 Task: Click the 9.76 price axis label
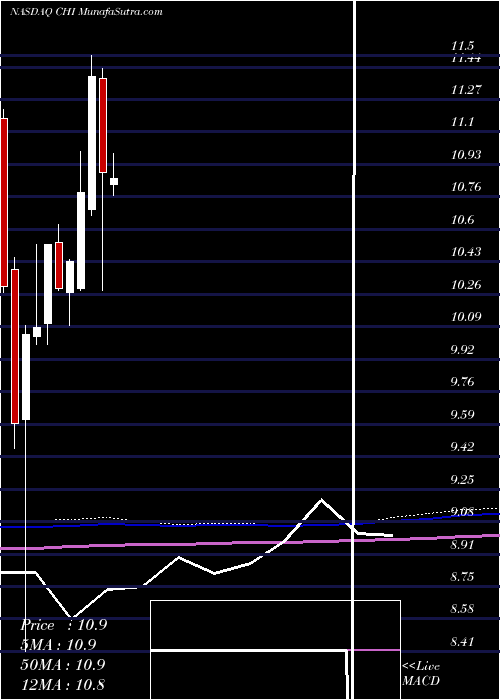(x=462, y=382)
